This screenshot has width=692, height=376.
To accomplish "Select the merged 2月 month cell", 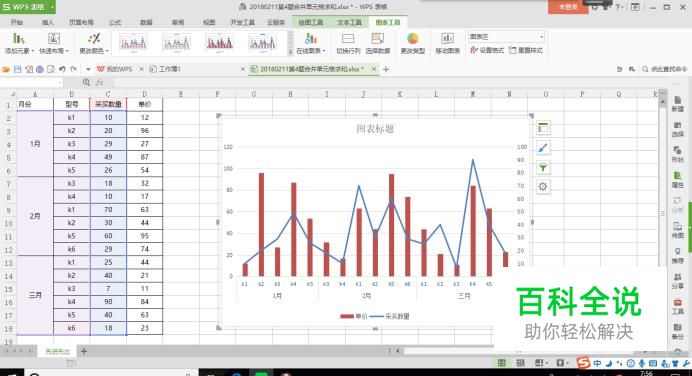I will [35, 216].
